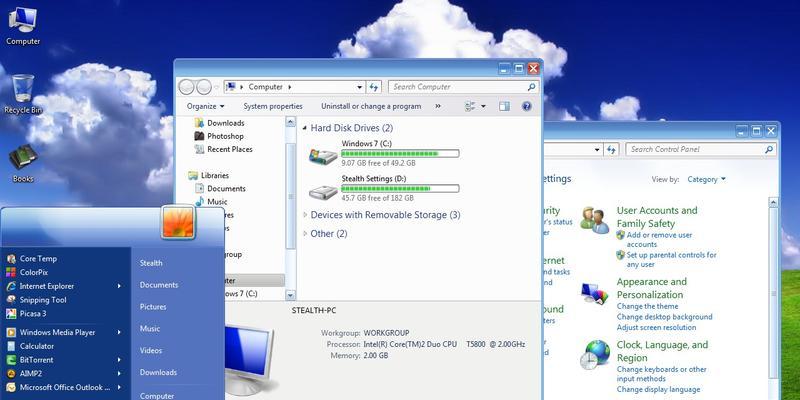Select Photoshop folder in navigation pane
Image resolution: width=800 pixels, height=400 pixels.
pos(219,136)
